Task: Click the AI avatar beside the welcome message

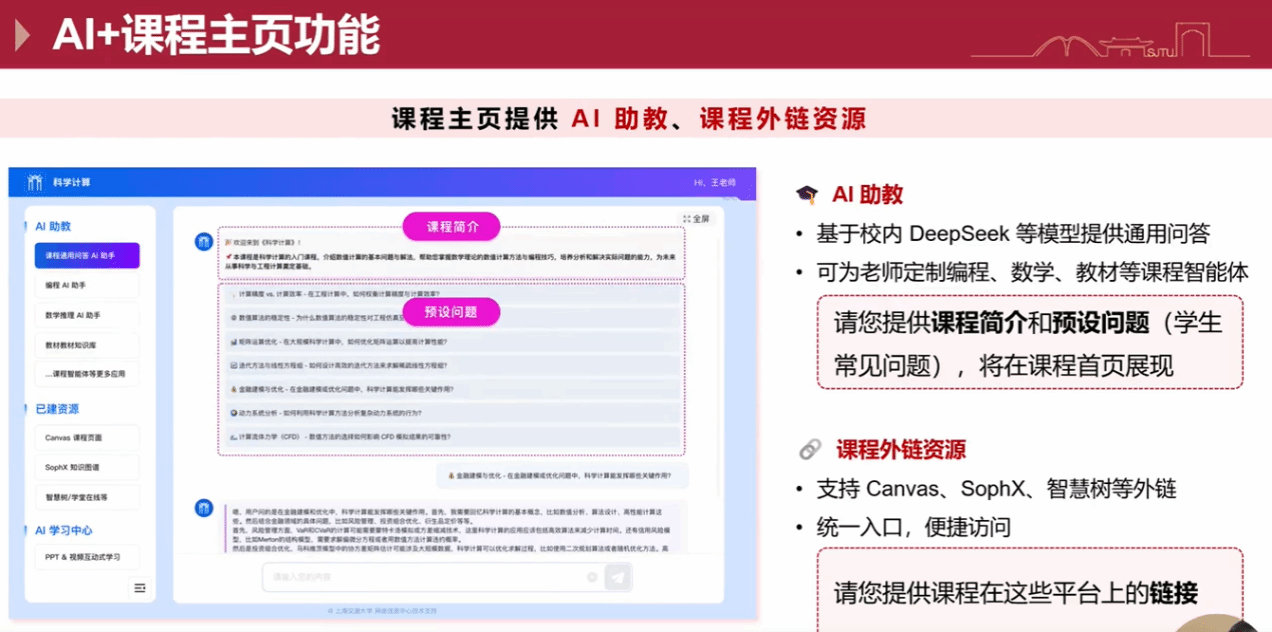Action: tap(204, 241)
